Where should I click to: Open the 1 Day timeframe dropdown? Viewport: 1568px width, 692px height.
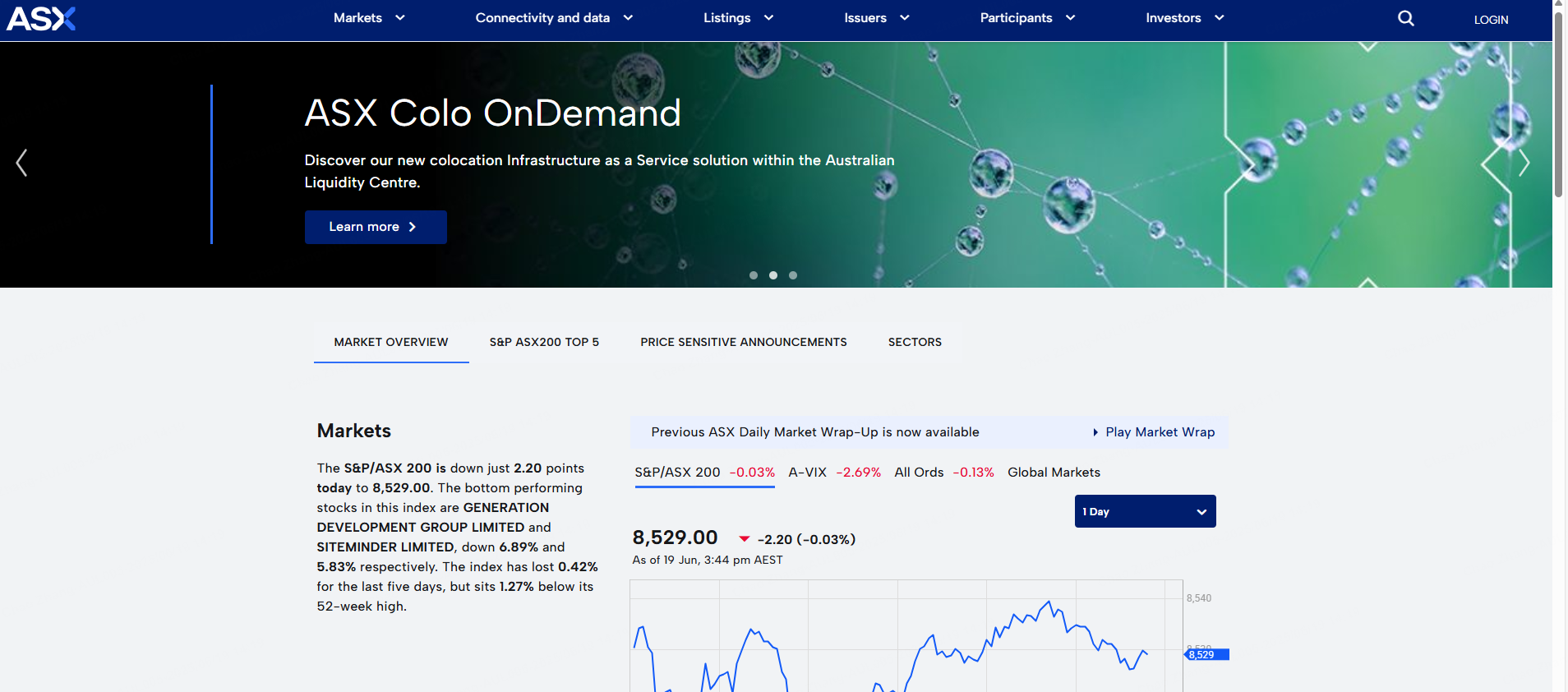pyautogui.click(x=1145, y=511)
